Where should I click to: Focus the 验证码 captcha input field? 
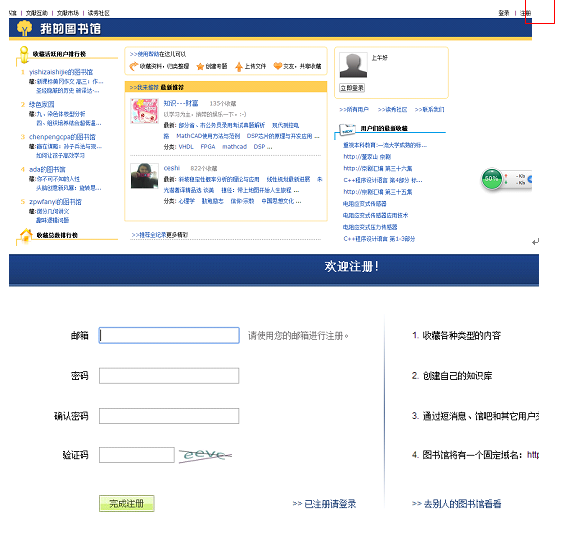coord(137,455)
